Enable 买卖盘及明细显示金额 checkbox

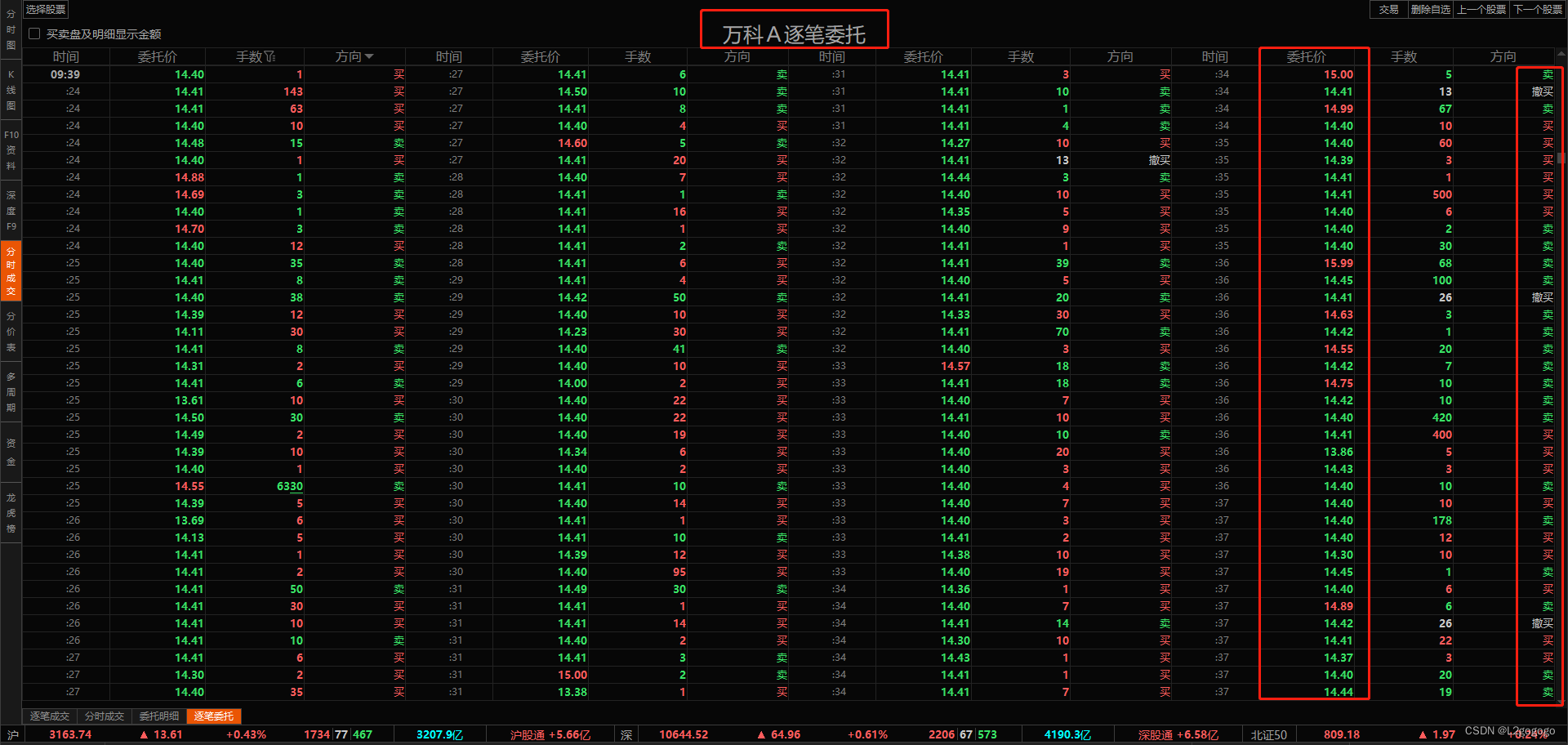pos(34,33)
